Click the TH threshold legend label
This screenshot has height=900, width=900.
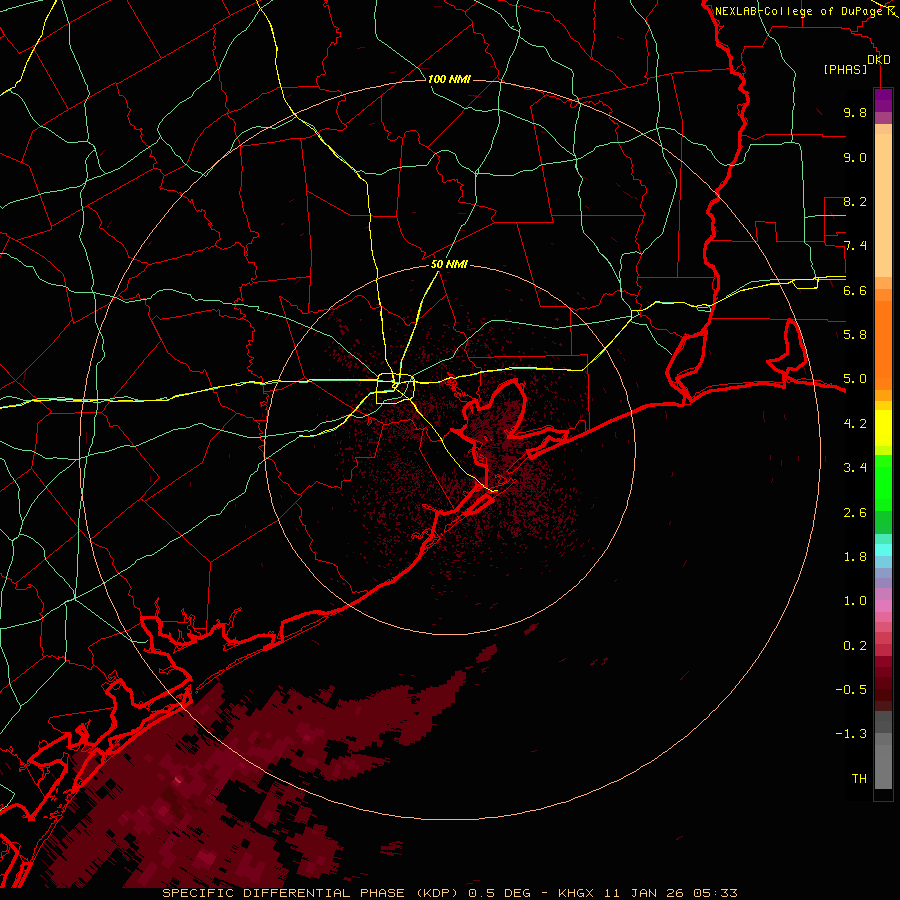tap(859, 779)
